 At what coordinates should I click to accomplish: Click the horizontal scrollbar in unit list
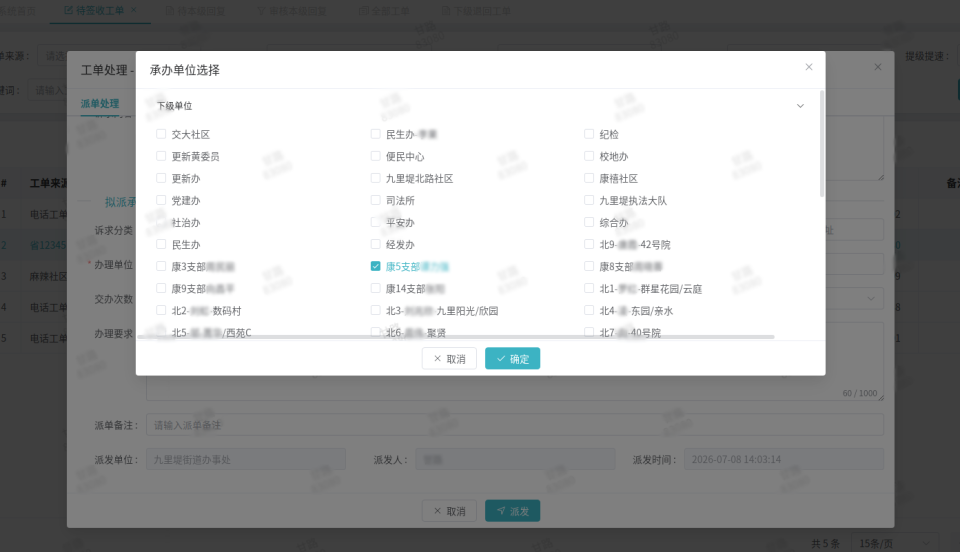(456, 337)
